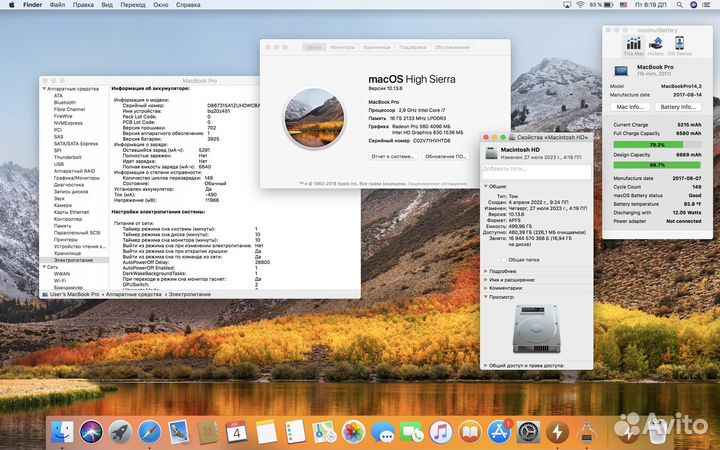
Task: Select Электропитание in System Information sidebar
Action: [x=73, y=260]
